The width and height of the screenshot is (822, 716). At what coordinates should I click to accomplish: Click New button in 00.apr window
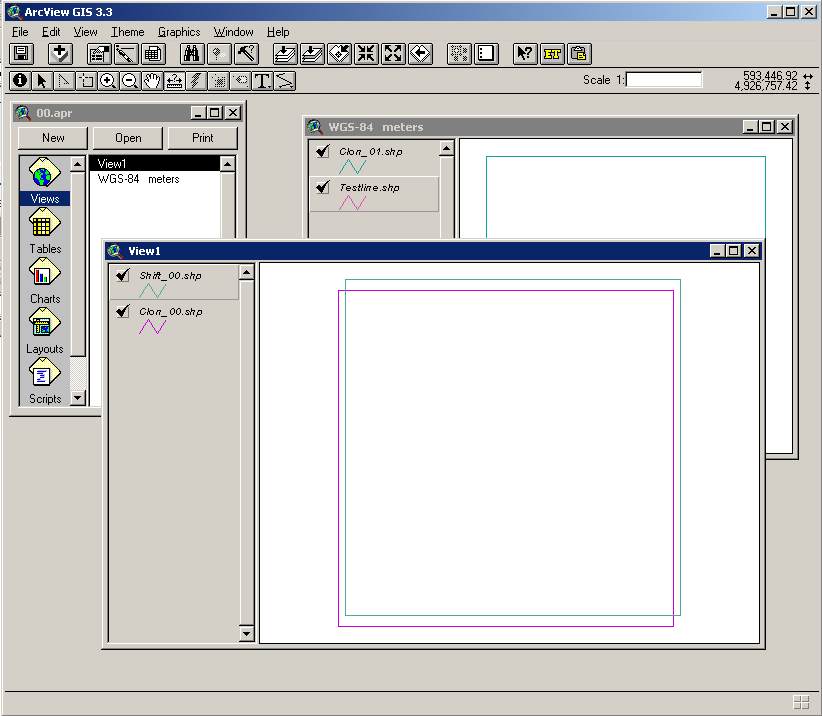(x=53, y=138)
